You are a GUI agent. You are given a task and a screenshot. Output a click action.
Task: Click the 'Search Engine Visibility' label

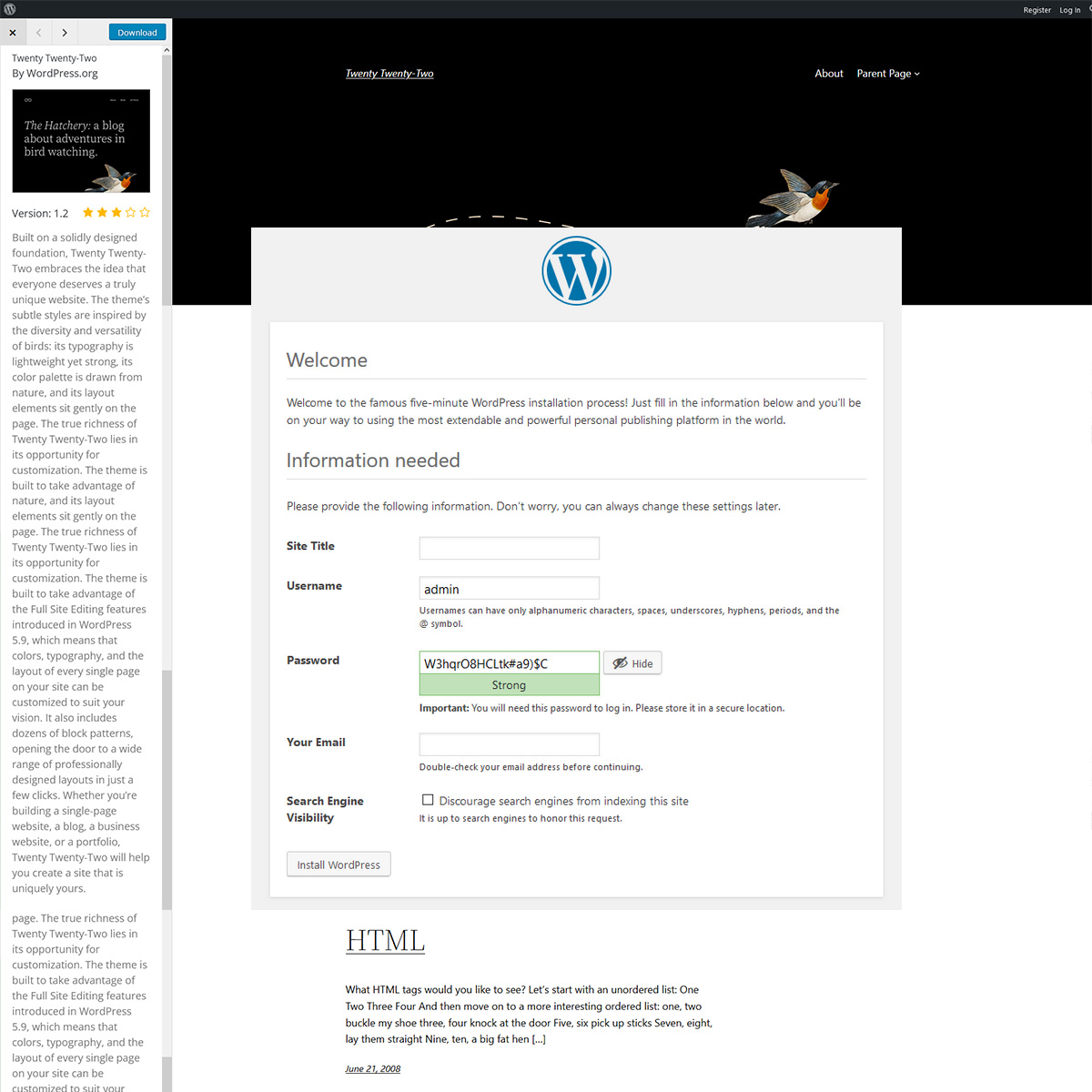pos(325,809)
